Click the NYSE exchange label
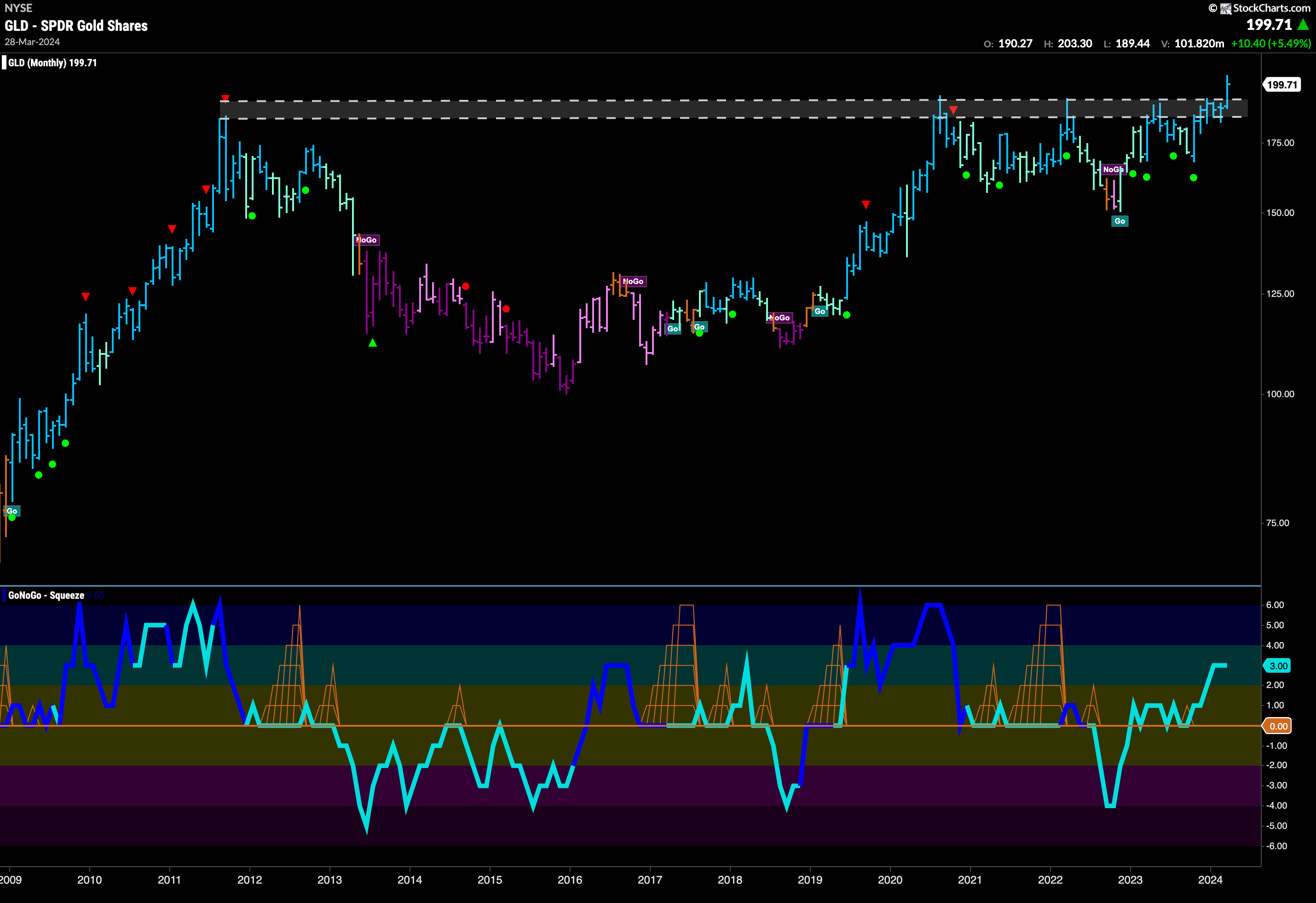The image size is (1316, 903). pos(18,8)
